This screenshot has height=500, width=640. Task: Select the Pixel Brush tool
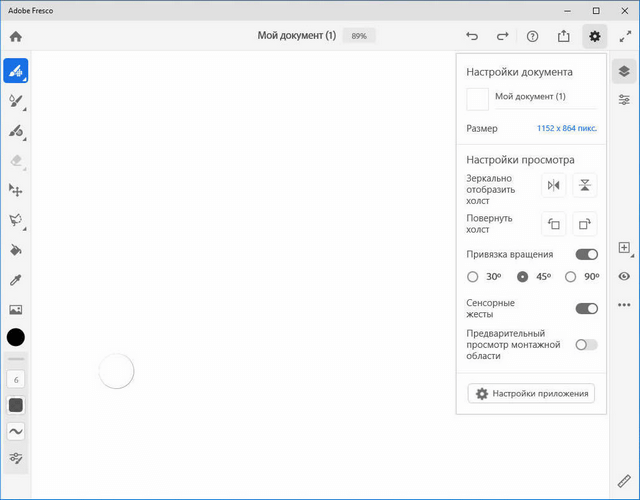(16, 71)
